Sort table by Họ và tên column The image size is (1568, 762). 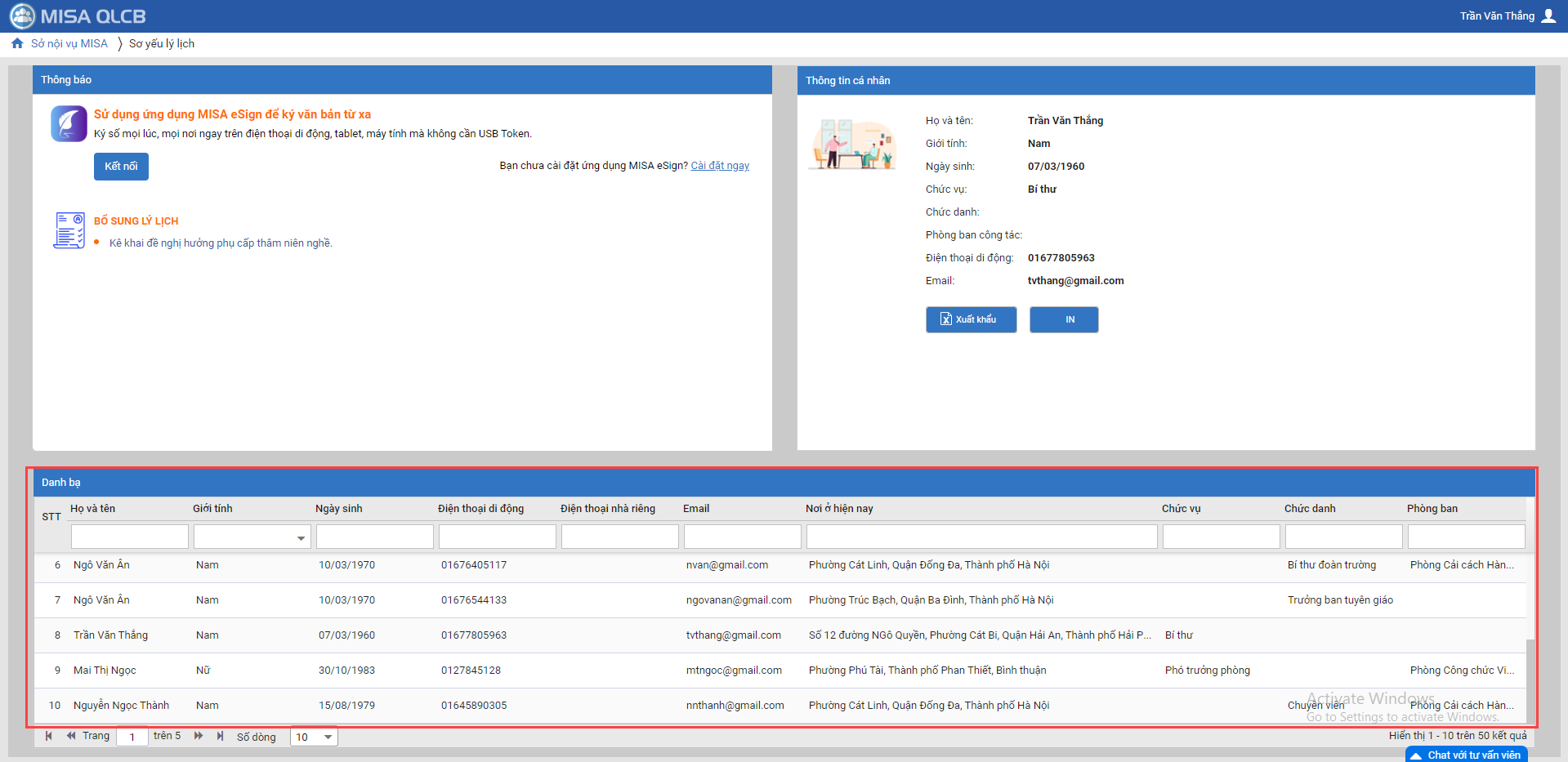pos(92,508)
